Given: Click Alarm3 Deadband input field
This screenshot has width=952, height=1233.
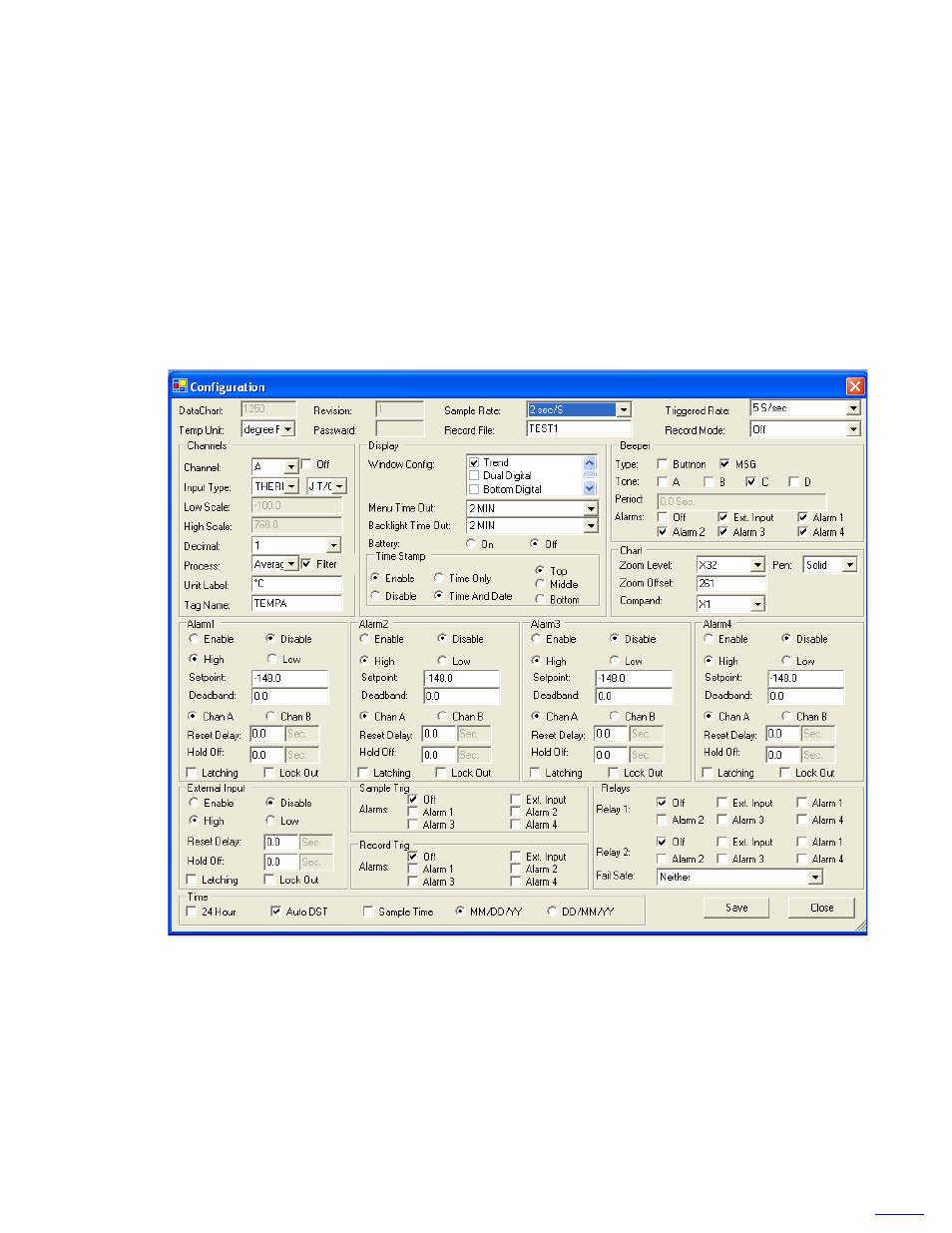Looking at the screenshot, I should pos(634,696).
